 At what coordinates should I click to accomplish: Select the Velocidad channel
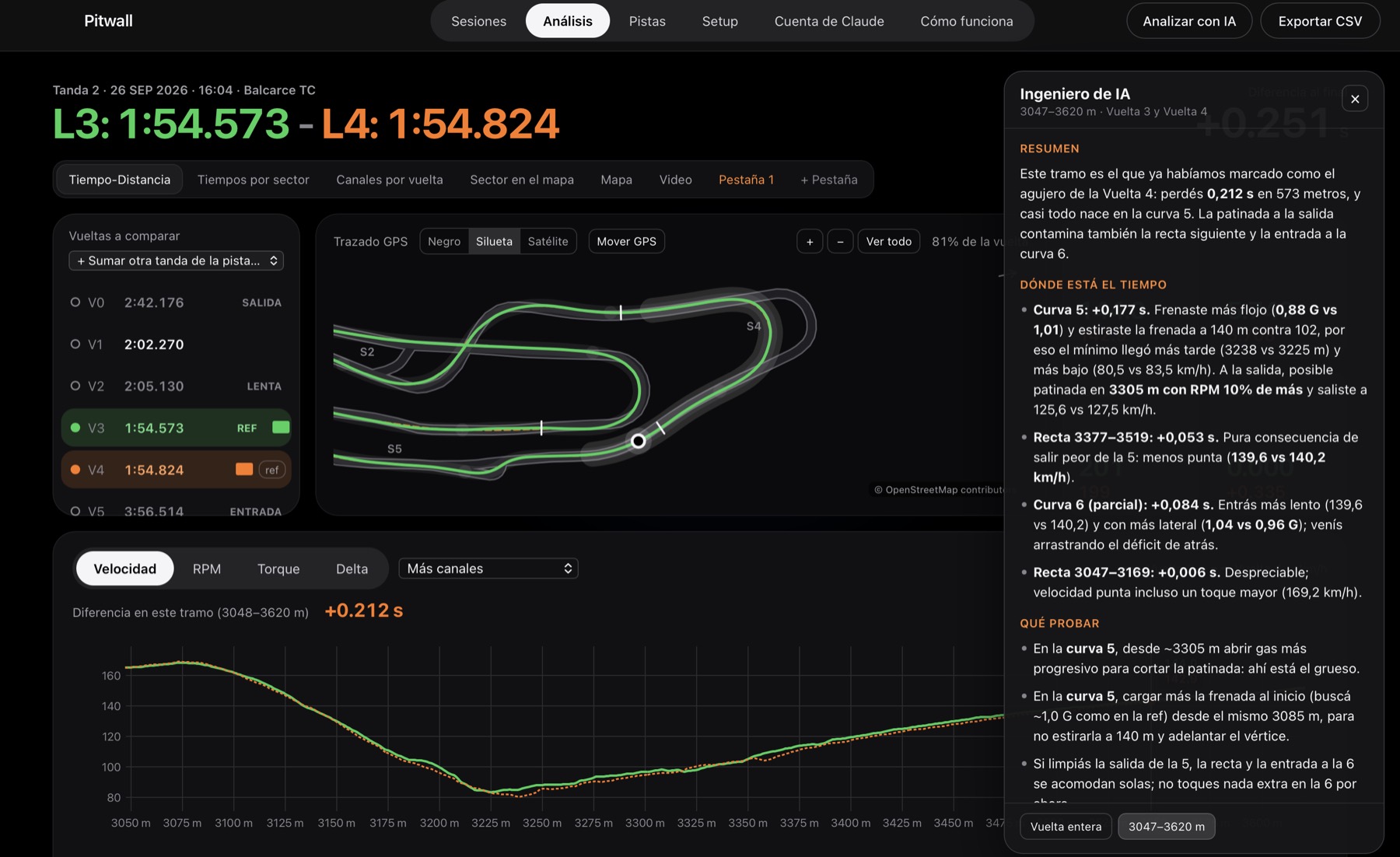[124, 568]
